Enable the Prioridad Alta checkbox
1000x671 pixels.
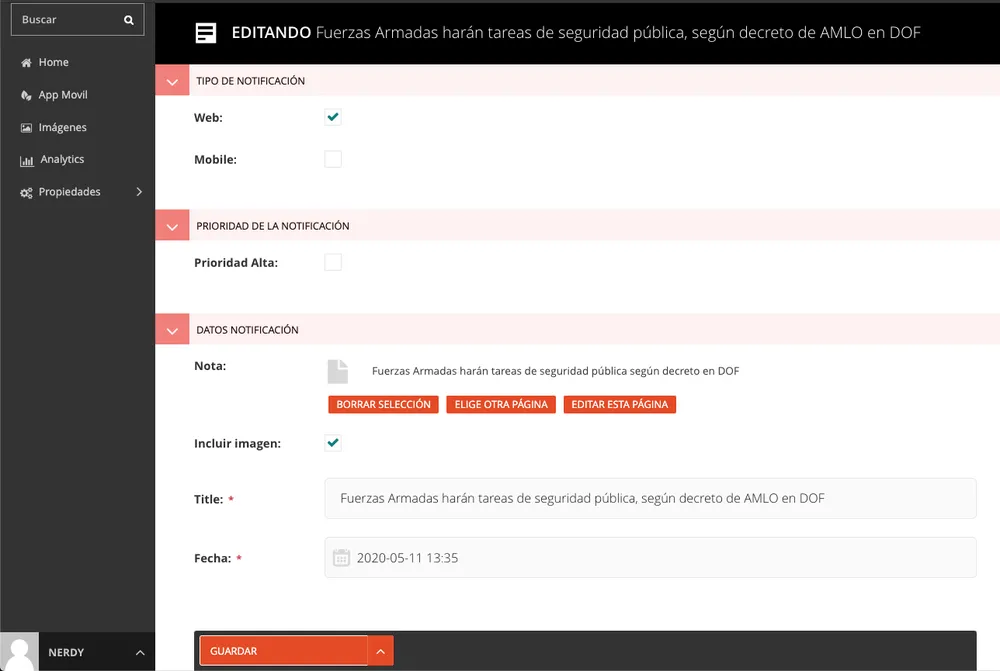[333, 262]
